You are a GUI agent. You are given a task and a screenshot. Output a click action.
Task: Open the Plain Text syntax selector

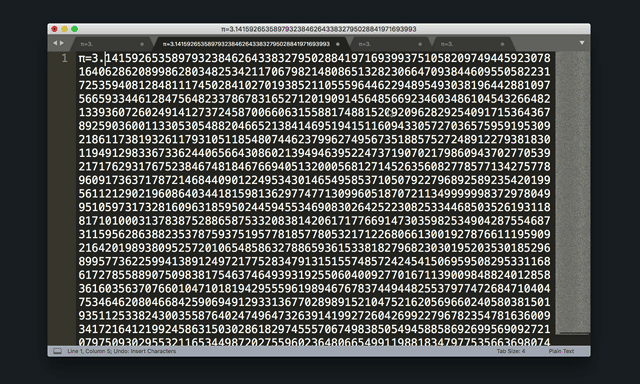click(x=561, y=351)
